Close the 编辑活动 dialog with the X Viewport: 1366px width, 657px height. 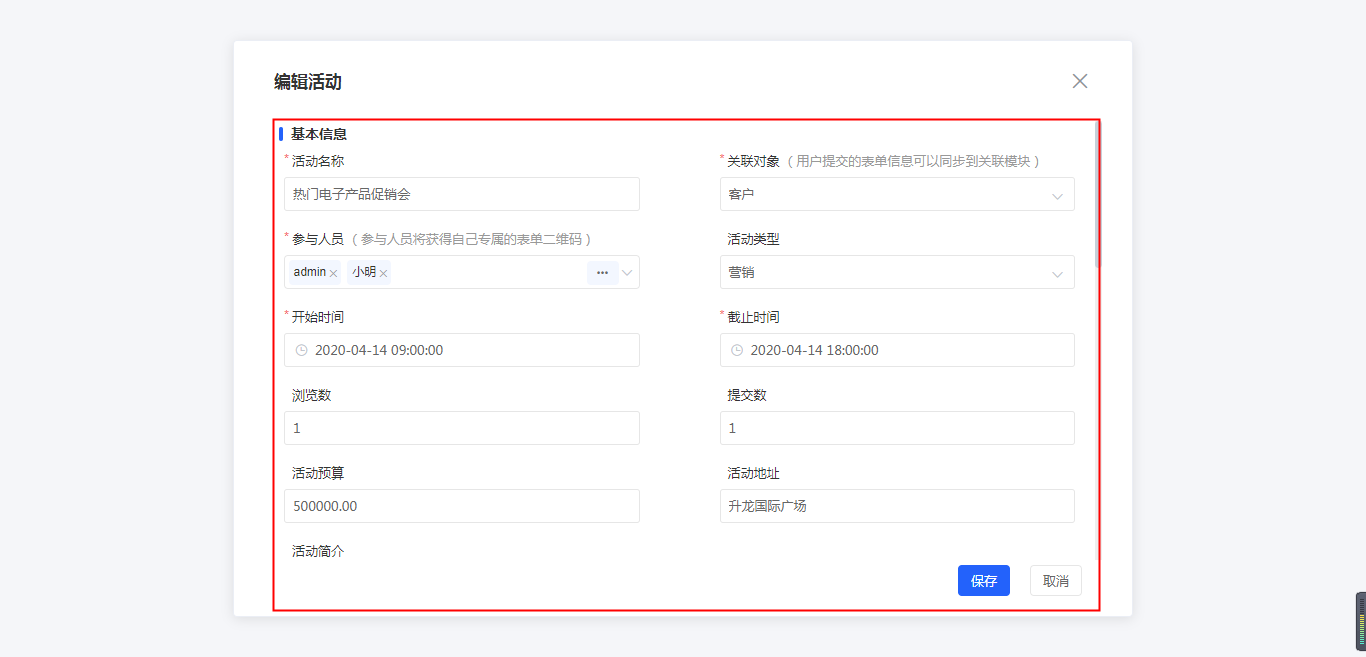tap(1080, 81)
